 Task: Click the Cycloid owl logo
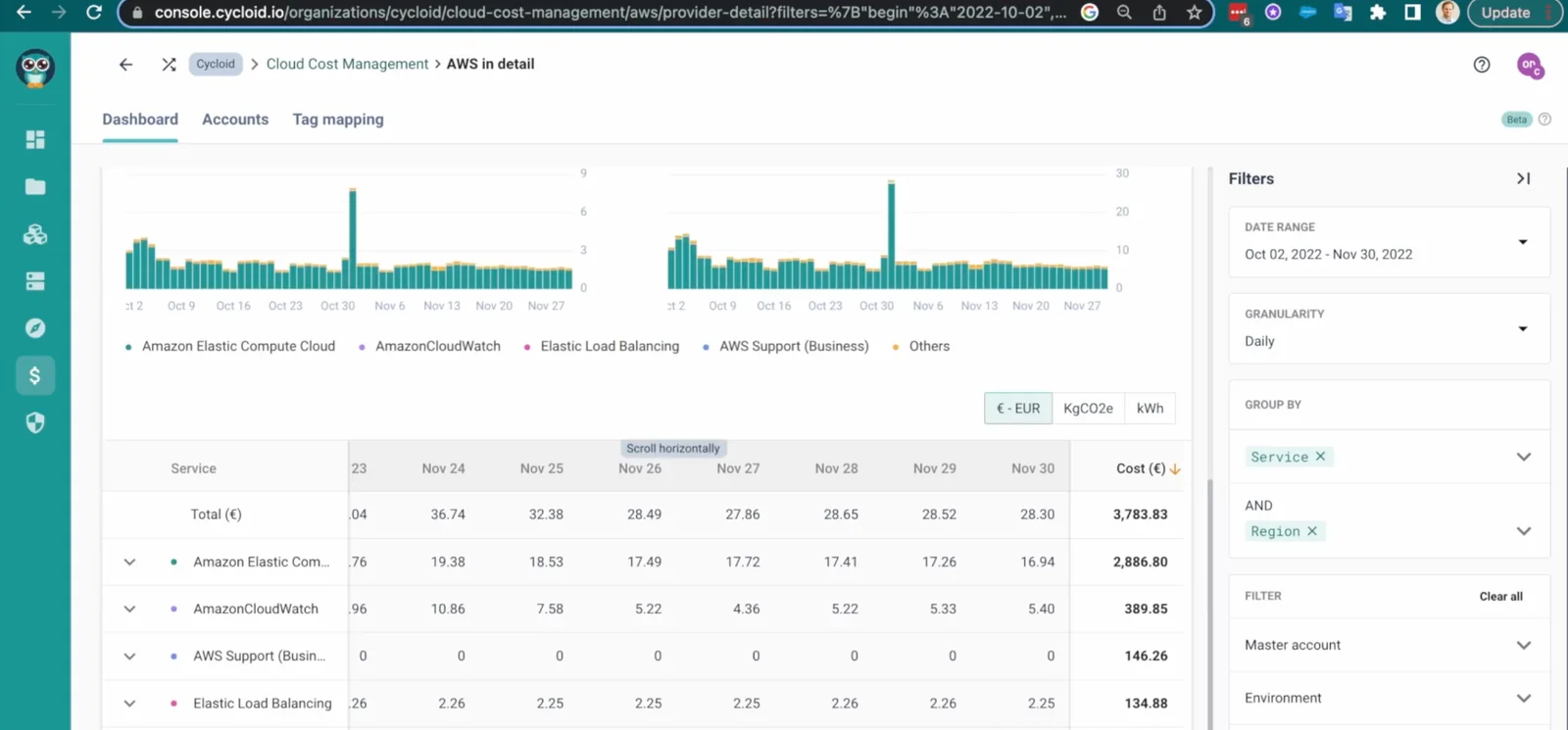(35, 69)
